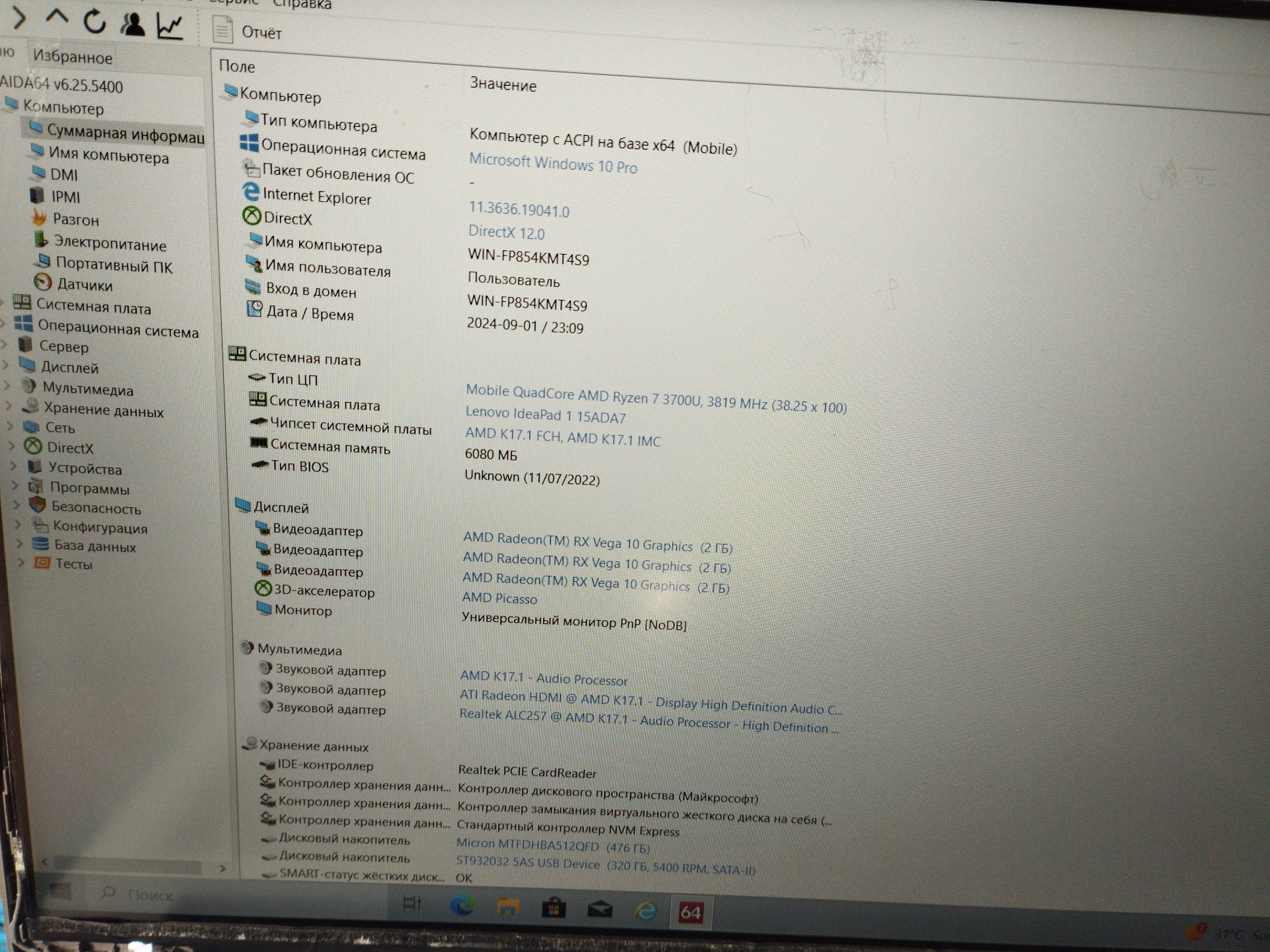1270x952 pixels.
Task: Click the Отчёт report button
Action: point(247,30)
